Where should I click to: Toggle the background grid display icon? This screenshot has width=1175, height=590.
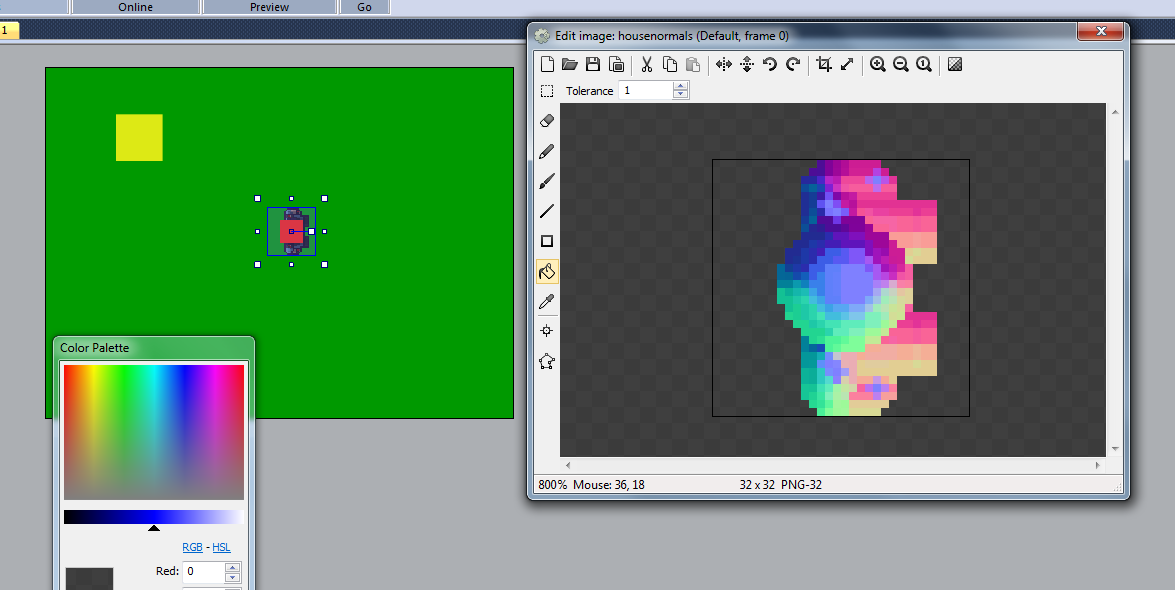[955, 64]
